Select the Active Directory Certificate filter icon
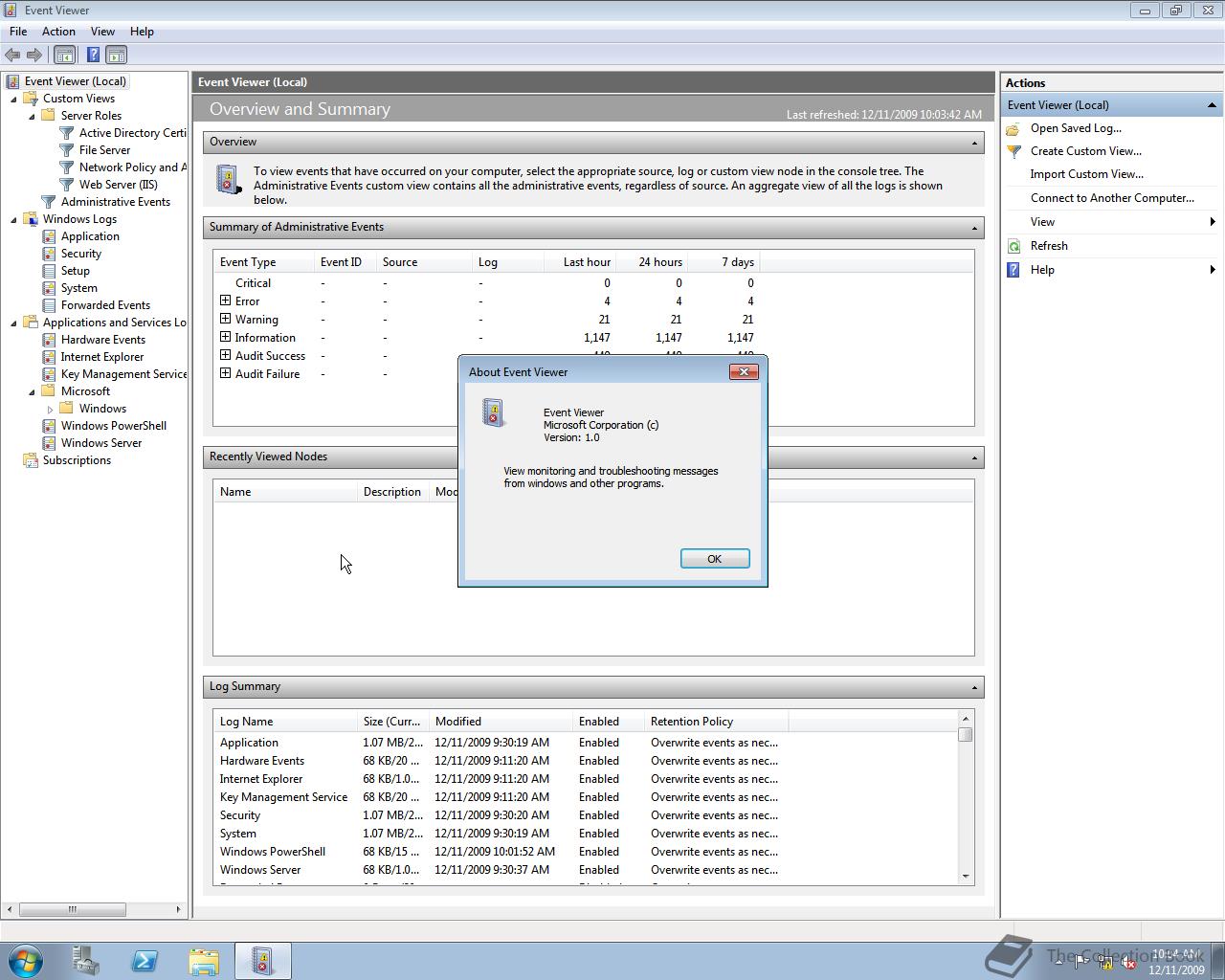 click(67, 133)
